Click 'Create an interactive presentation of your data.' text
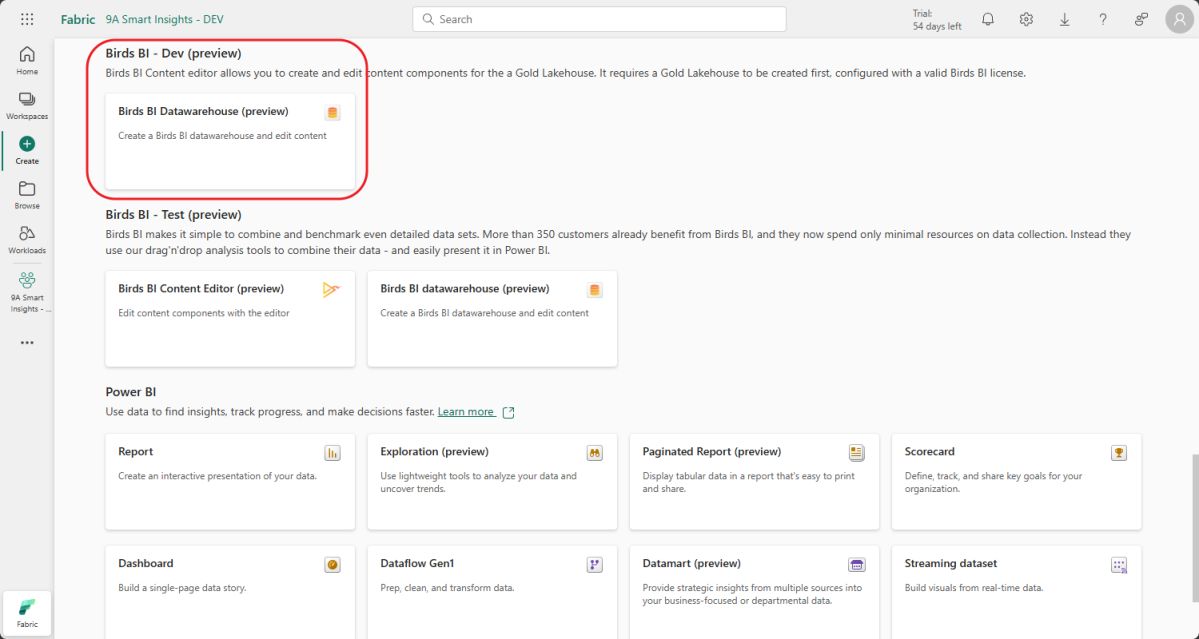This screenshot has width=1199, height=639. (x=217, y=476)
